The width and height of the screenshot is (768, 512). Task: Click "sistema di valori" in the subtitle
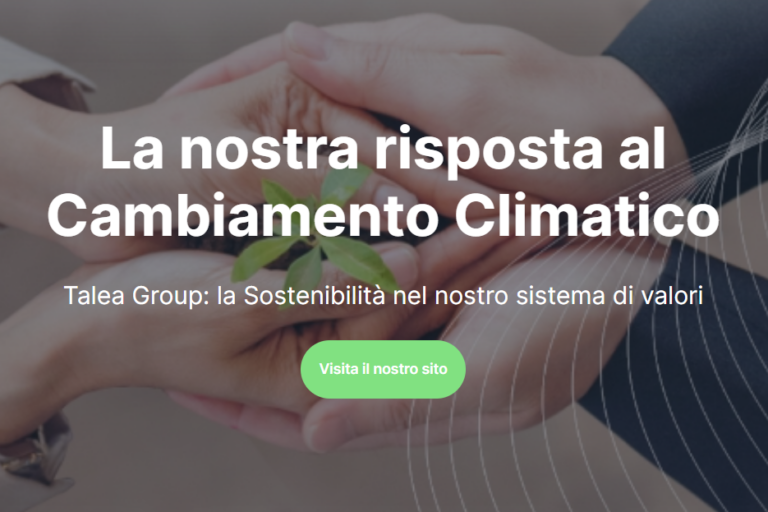point(609,296)
